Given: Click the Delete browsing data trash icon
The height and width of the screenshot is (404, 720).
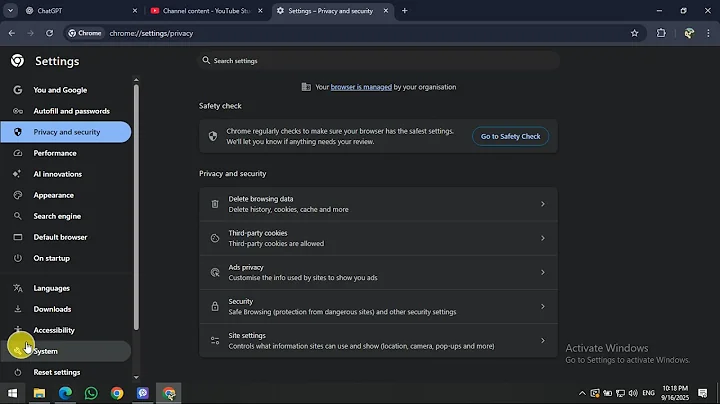Looking at the screenshot, I should coord(214,204).
